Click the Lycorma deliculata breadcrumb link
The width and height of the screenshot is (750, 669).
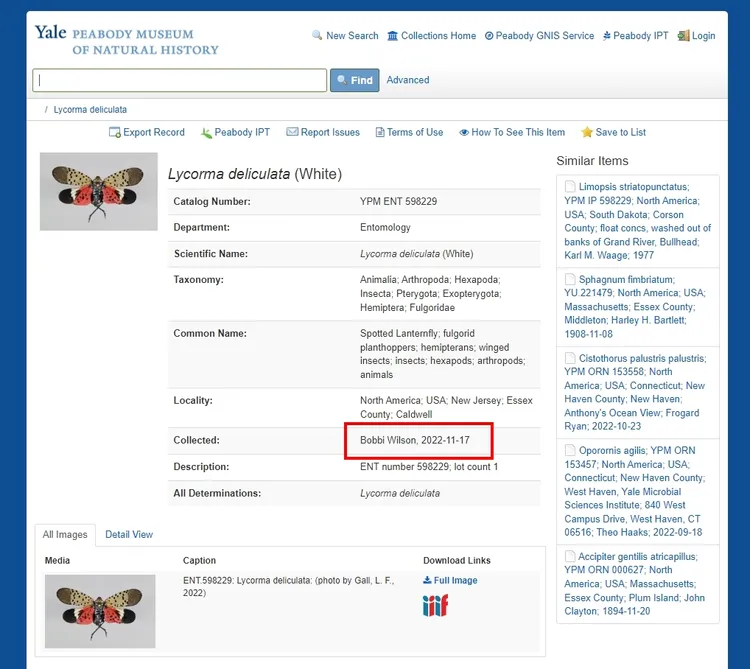90,109
